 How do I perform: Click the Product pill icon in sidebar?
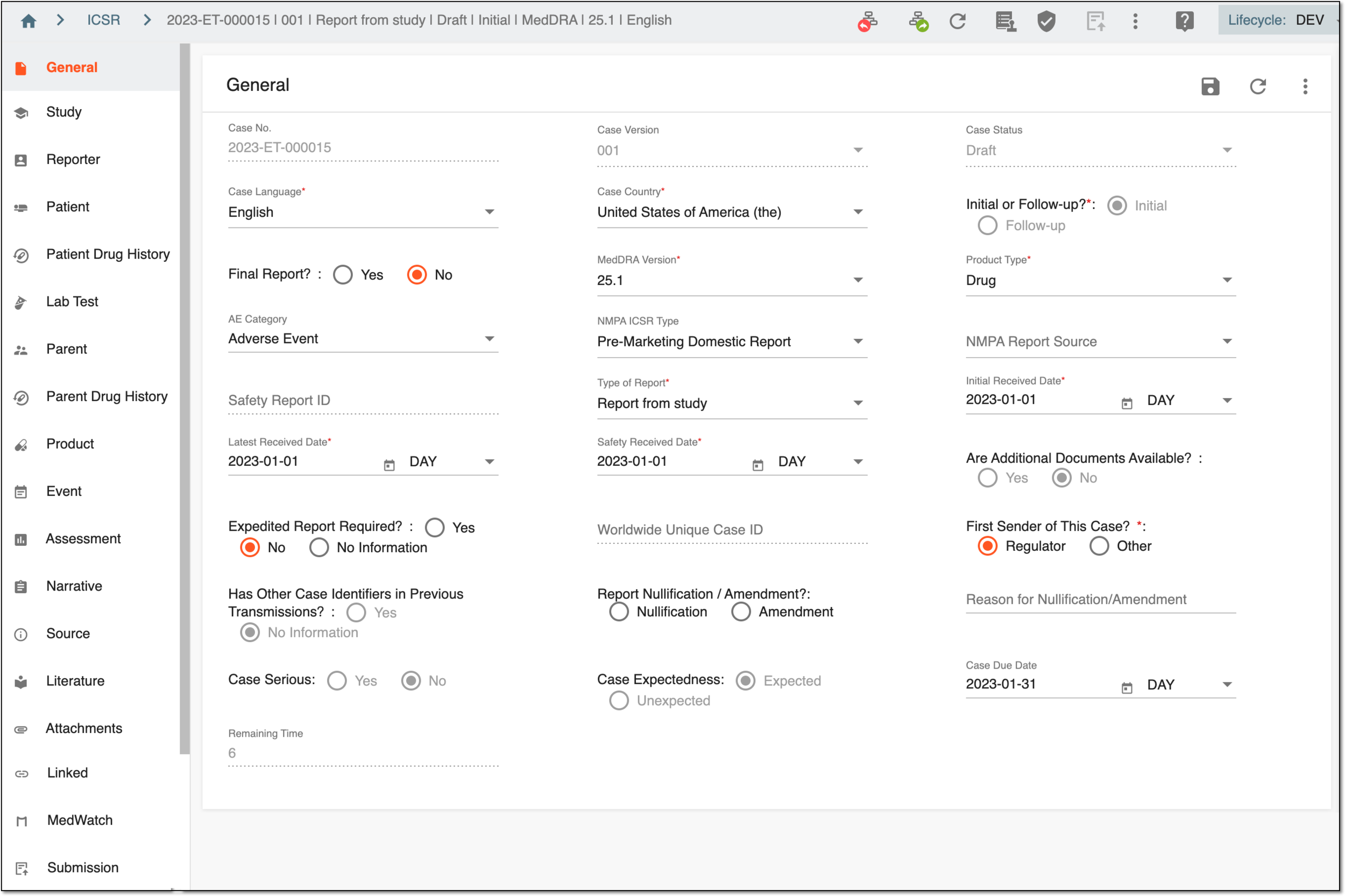20,445
